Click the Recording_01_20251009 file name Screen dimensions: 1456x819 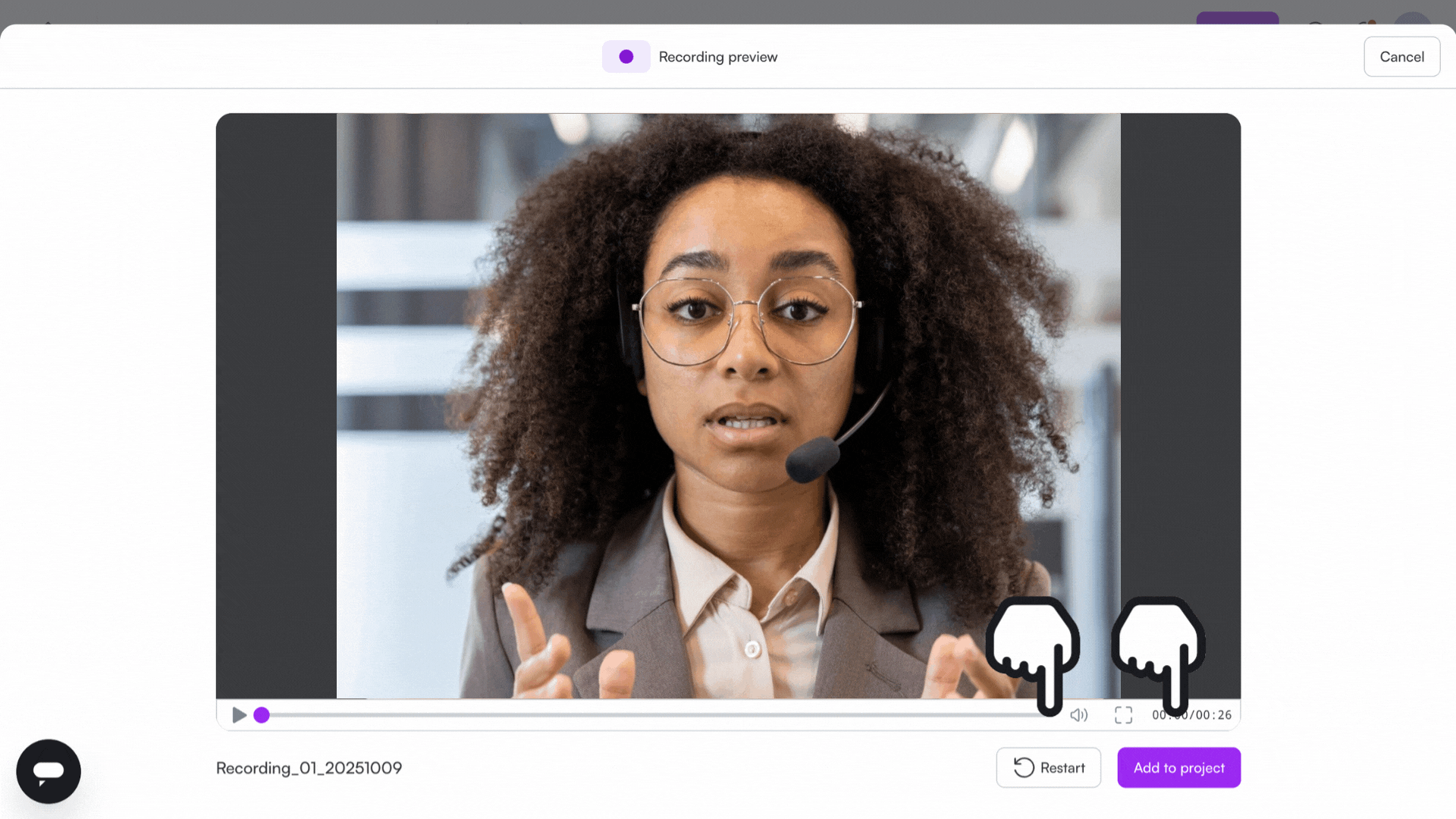pyautogui.click(x=309, y=768)
